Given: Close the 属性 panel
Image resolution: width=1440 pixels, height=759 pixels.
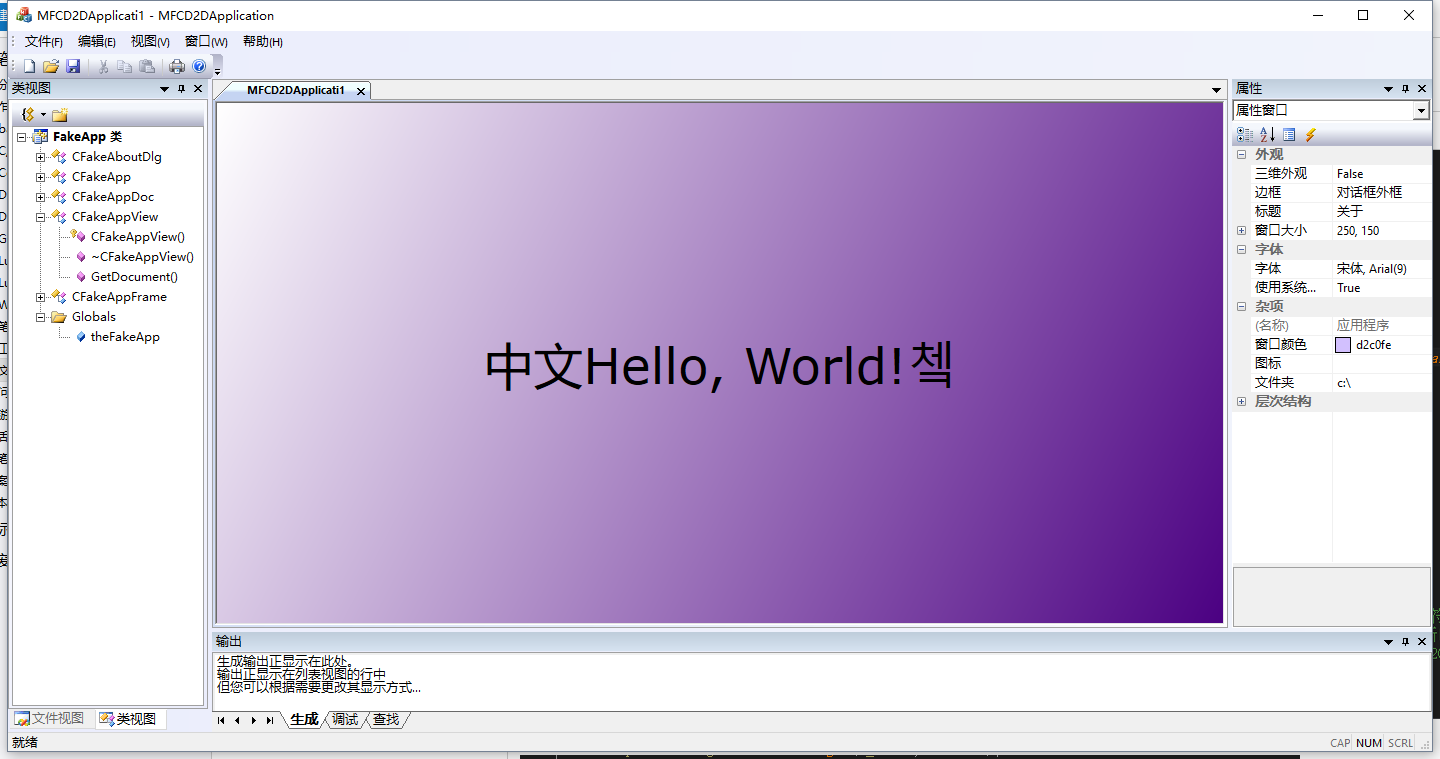Looking at the screenshot, I should click(1422, 89).
